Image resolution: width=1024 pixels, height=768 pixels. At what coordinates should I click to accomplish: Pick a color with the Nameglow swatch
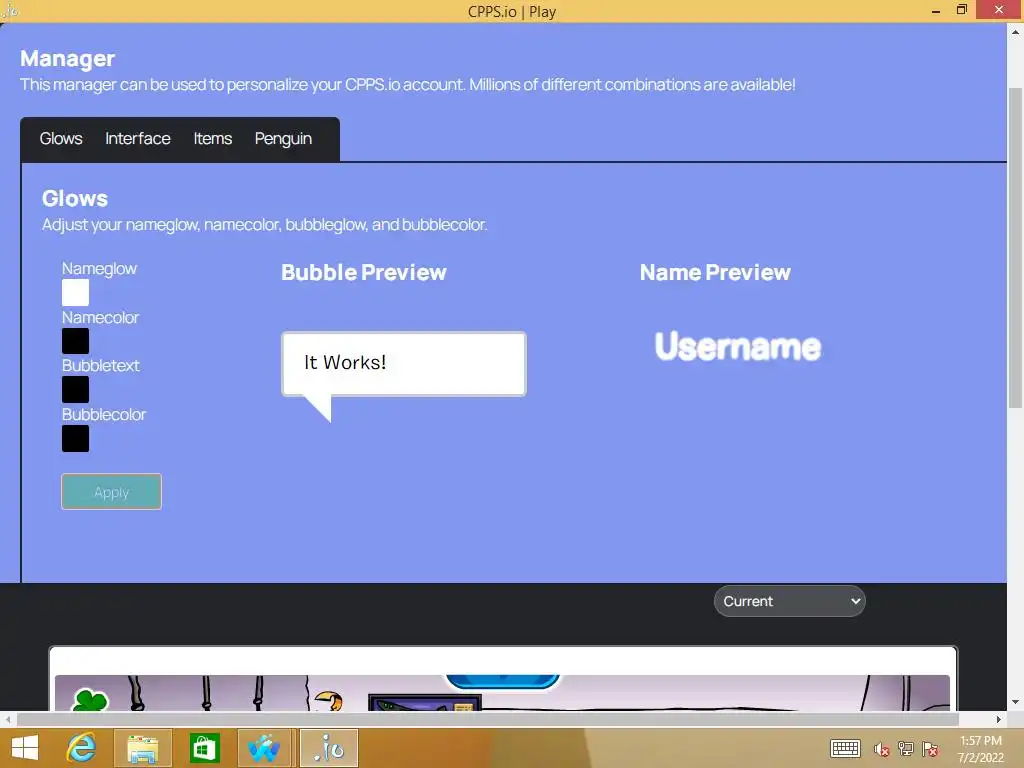(76, 293)
